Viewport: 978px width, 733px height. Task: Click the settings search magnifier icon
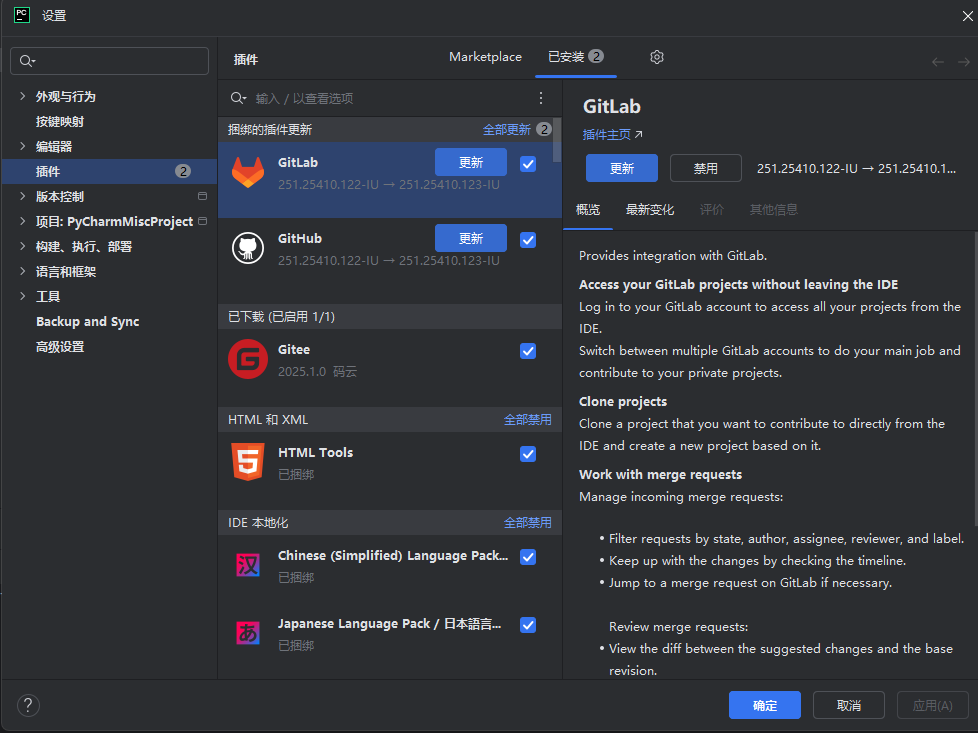pos(27,61)
